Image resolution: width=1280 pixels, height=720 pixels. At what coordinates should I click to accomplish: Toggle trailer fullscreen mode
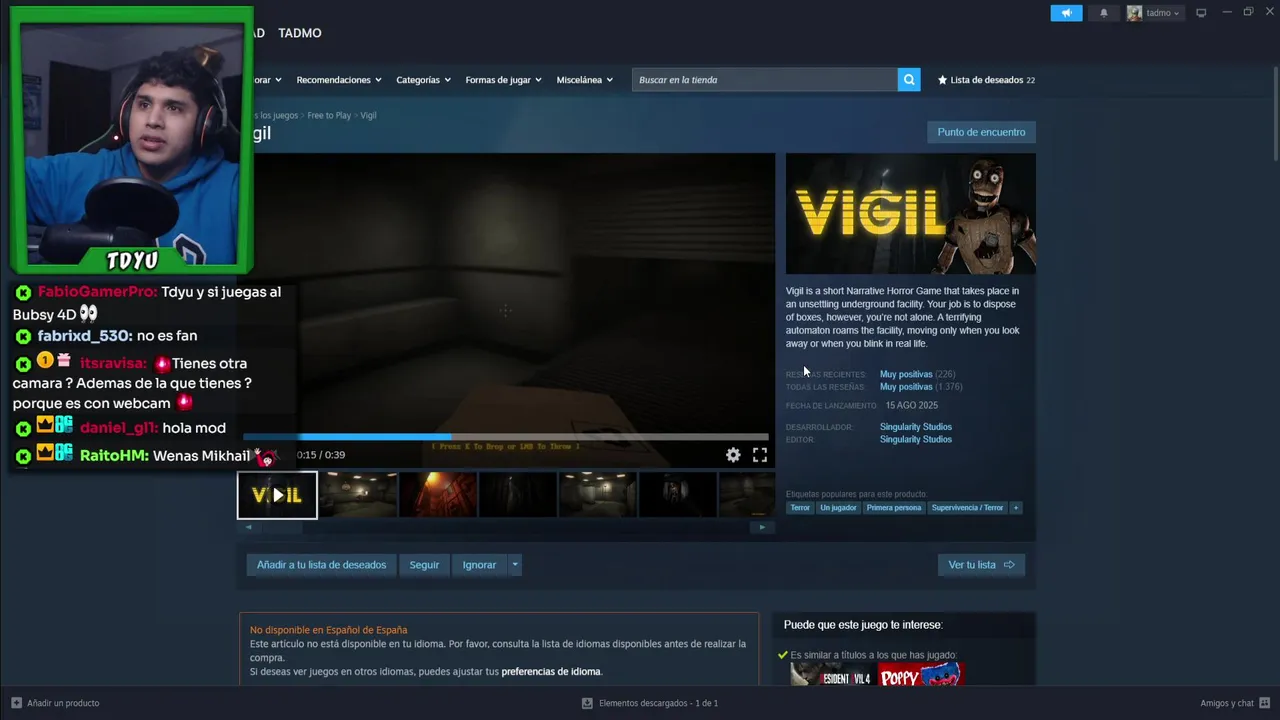760,455
